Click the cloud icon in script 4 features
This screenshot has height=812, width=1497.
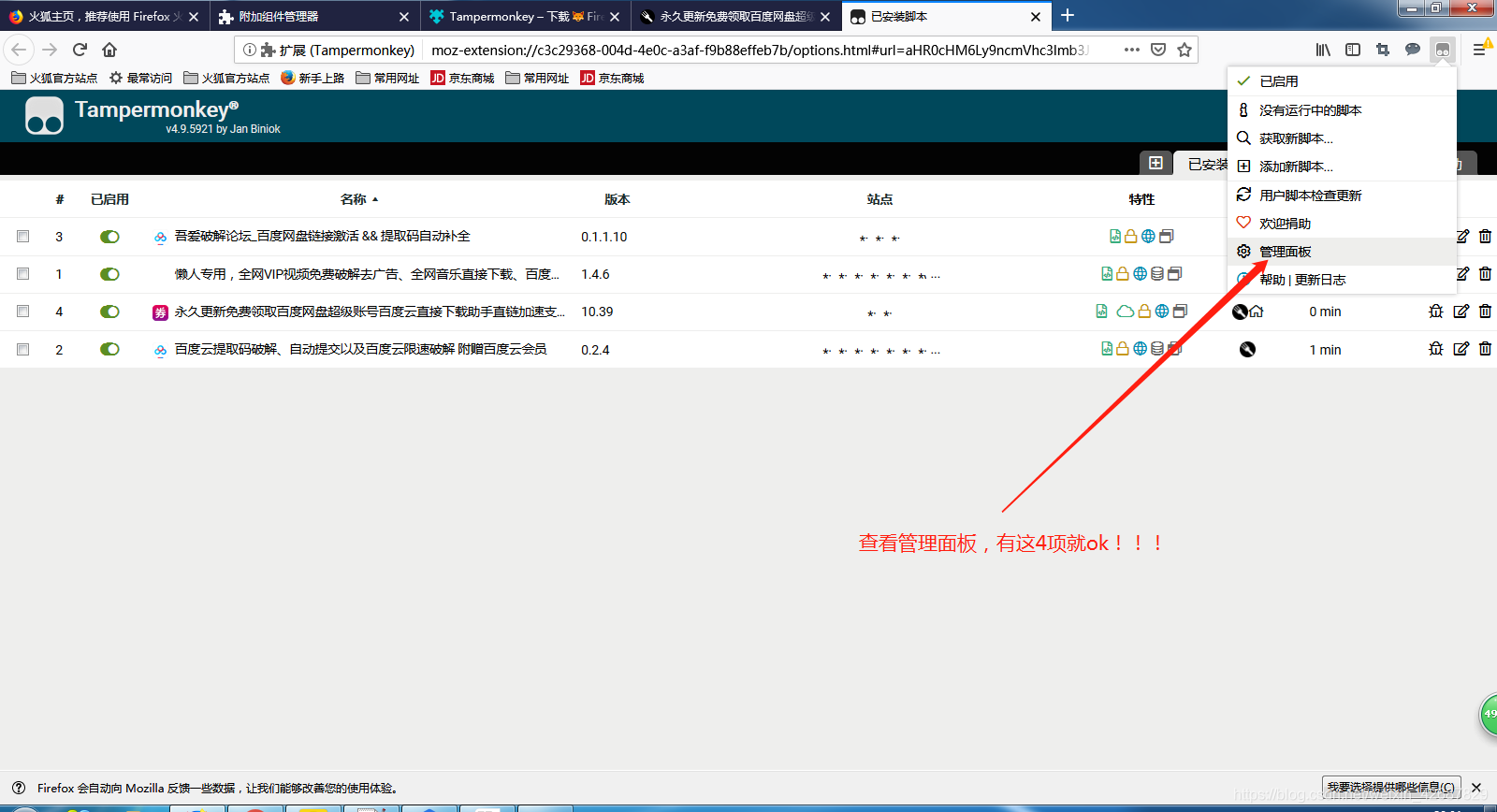coord(1126,312)
